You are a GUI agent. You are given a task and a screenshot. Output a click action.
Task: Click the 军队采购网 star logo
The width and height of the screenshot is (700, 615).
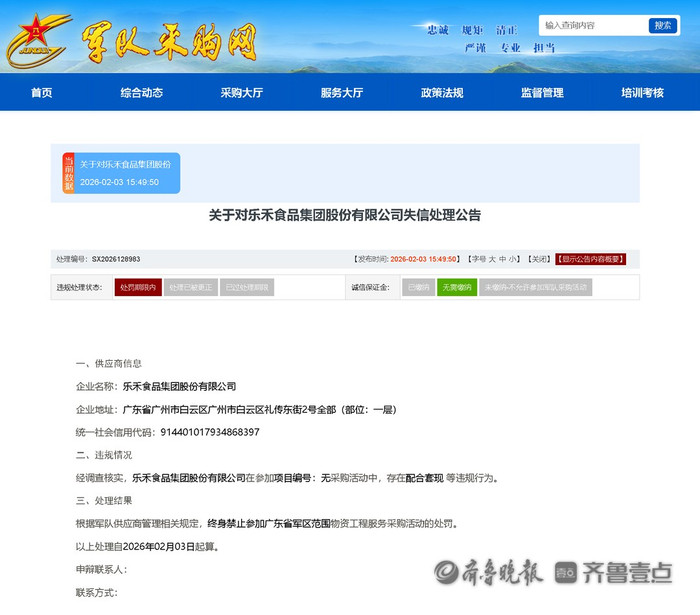pos(38,41)
